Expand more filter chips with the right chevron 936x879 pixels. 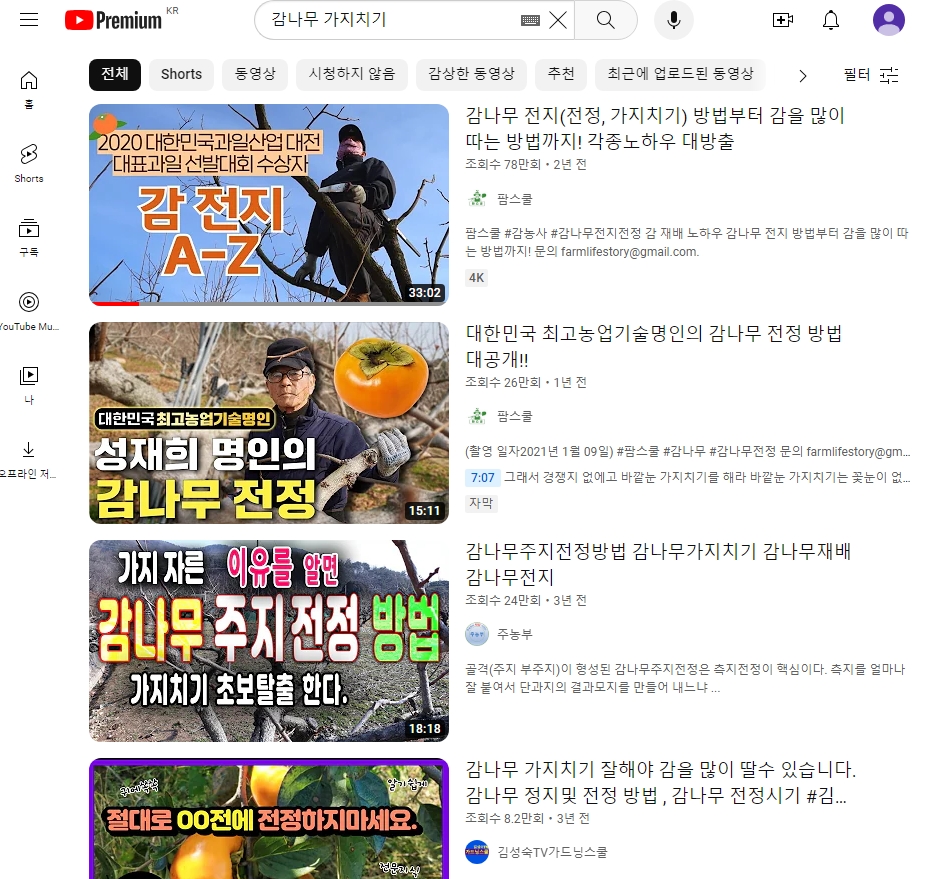(803, 75)
